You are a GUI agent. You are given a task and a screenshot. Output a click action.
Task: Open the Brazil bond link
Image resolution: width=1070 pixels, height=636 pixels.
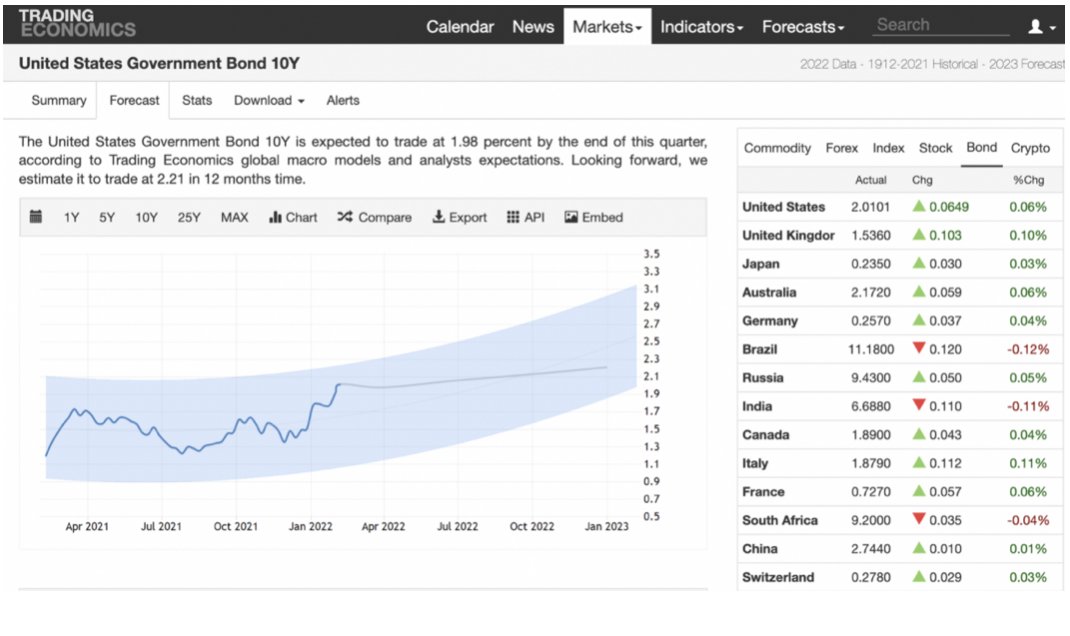[x=760, y=349]
